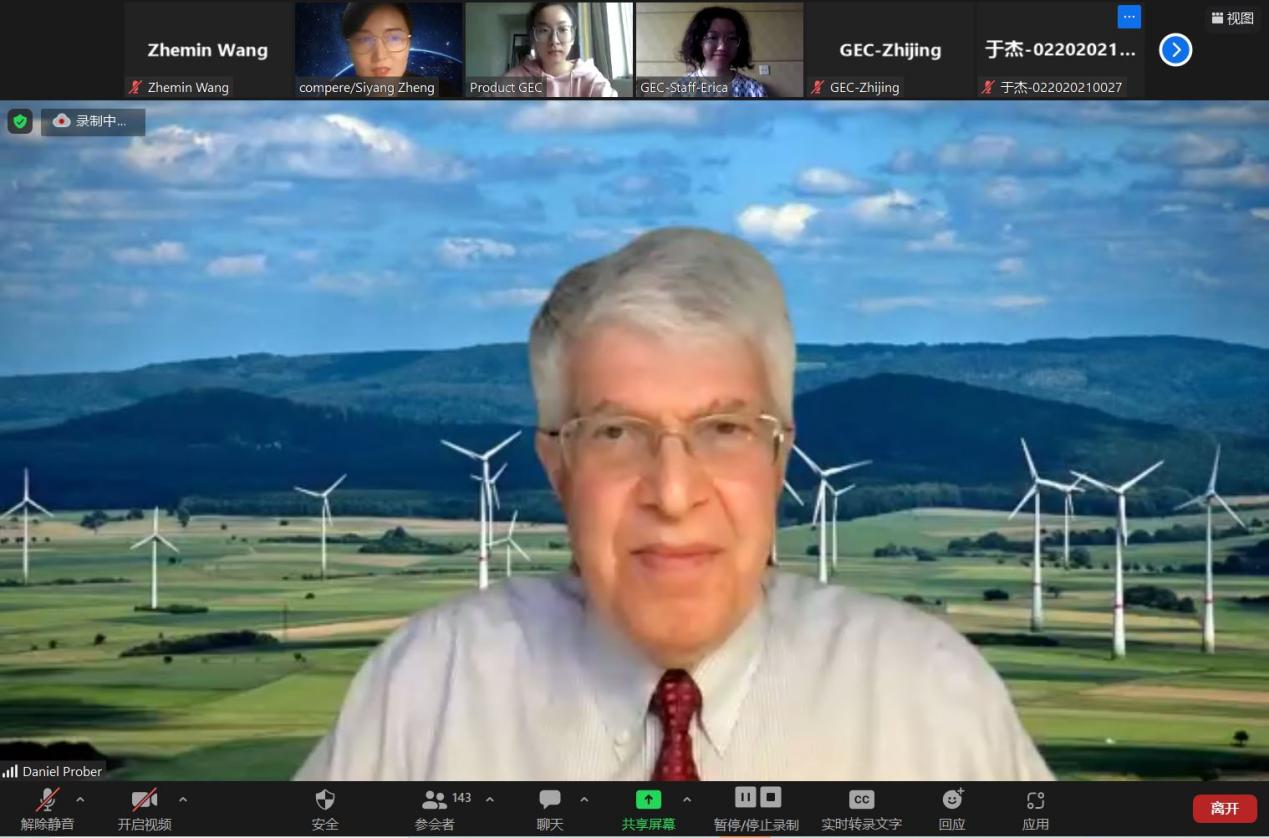Open the Participants (参会者) panel
Image resolution: width=1269 pixels, height=838 pixels.
coord(434,800)
